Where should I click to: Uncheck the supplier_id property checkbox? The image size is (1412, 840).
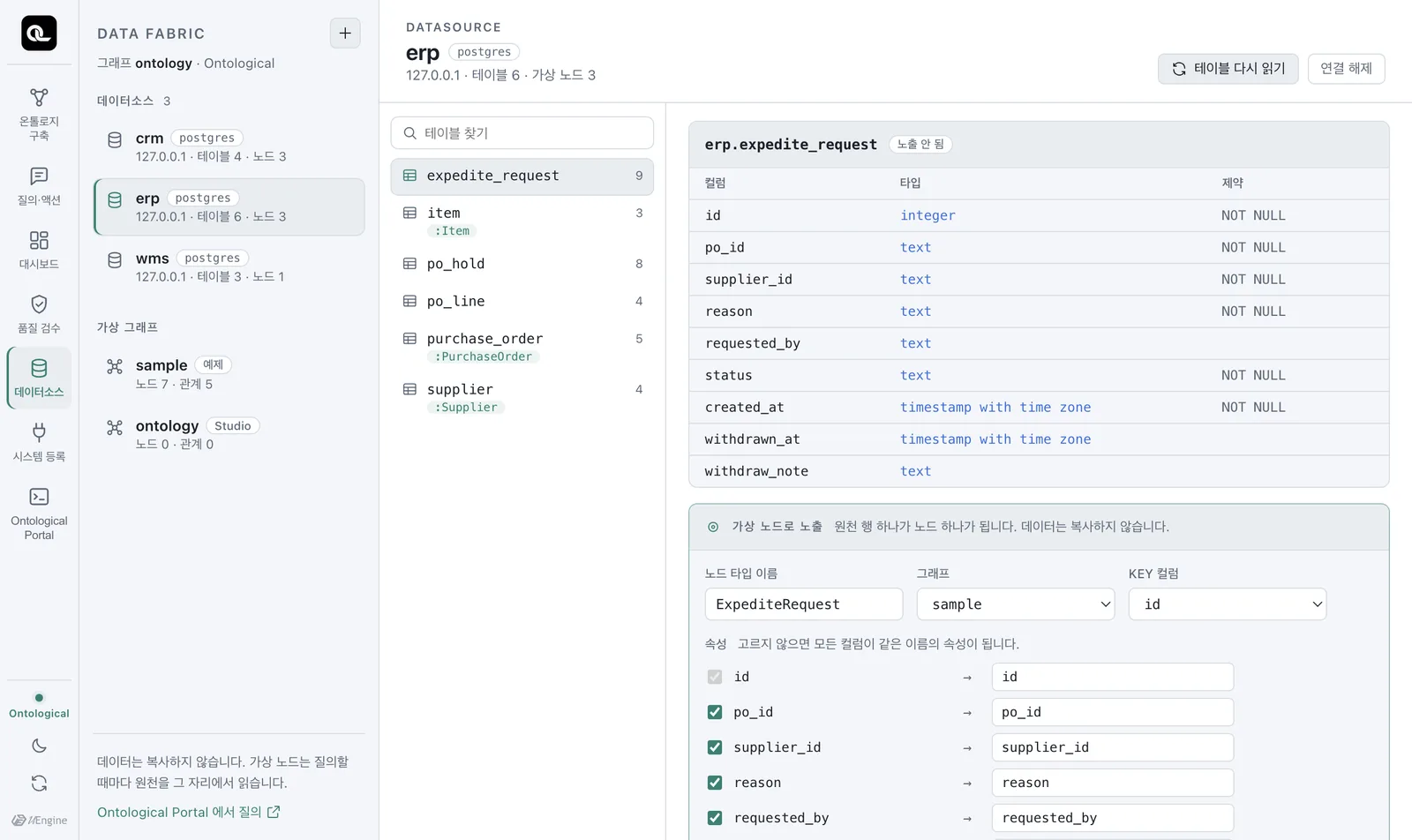point(715,747)
